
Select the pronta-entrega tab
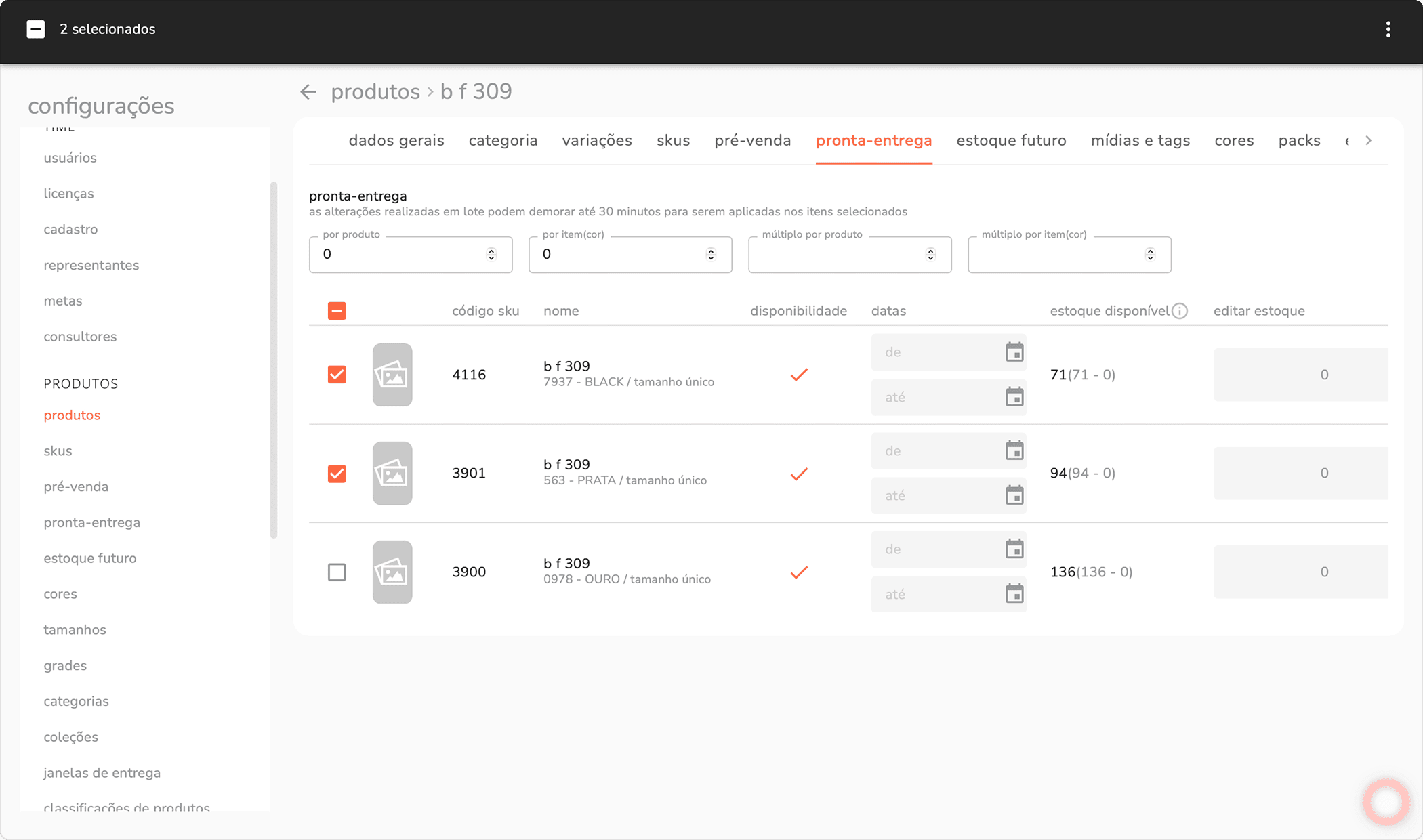tap(874, 140)
